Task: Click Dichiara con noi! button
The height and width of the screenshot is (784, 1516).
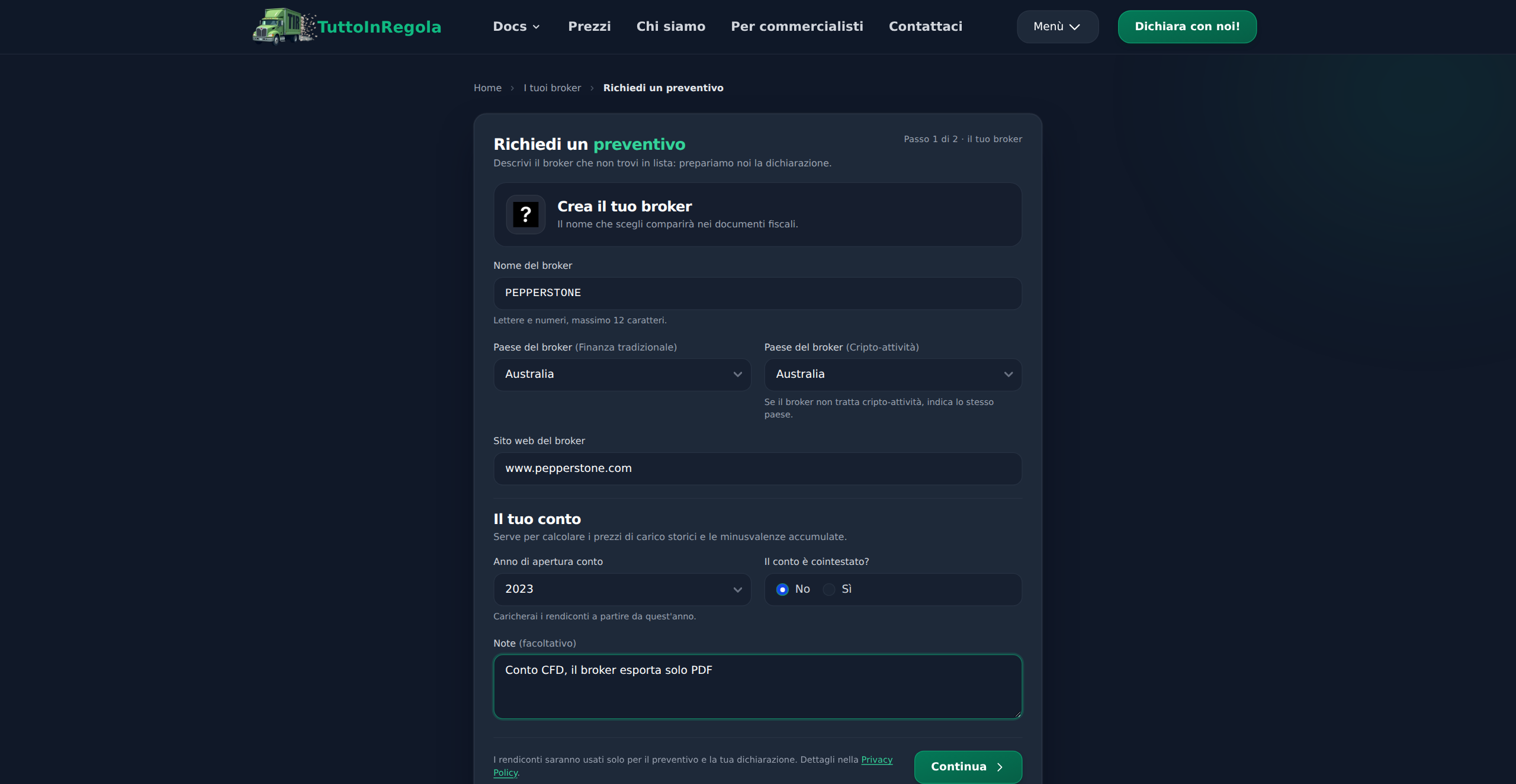Action: (x=1187, y=27)
